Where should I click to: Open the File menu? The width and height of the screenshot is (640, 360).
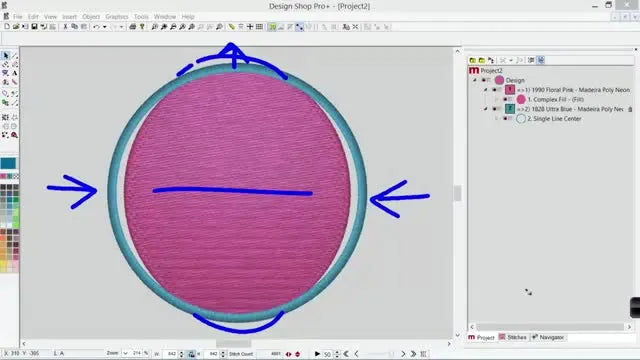[x=18, y=17]
